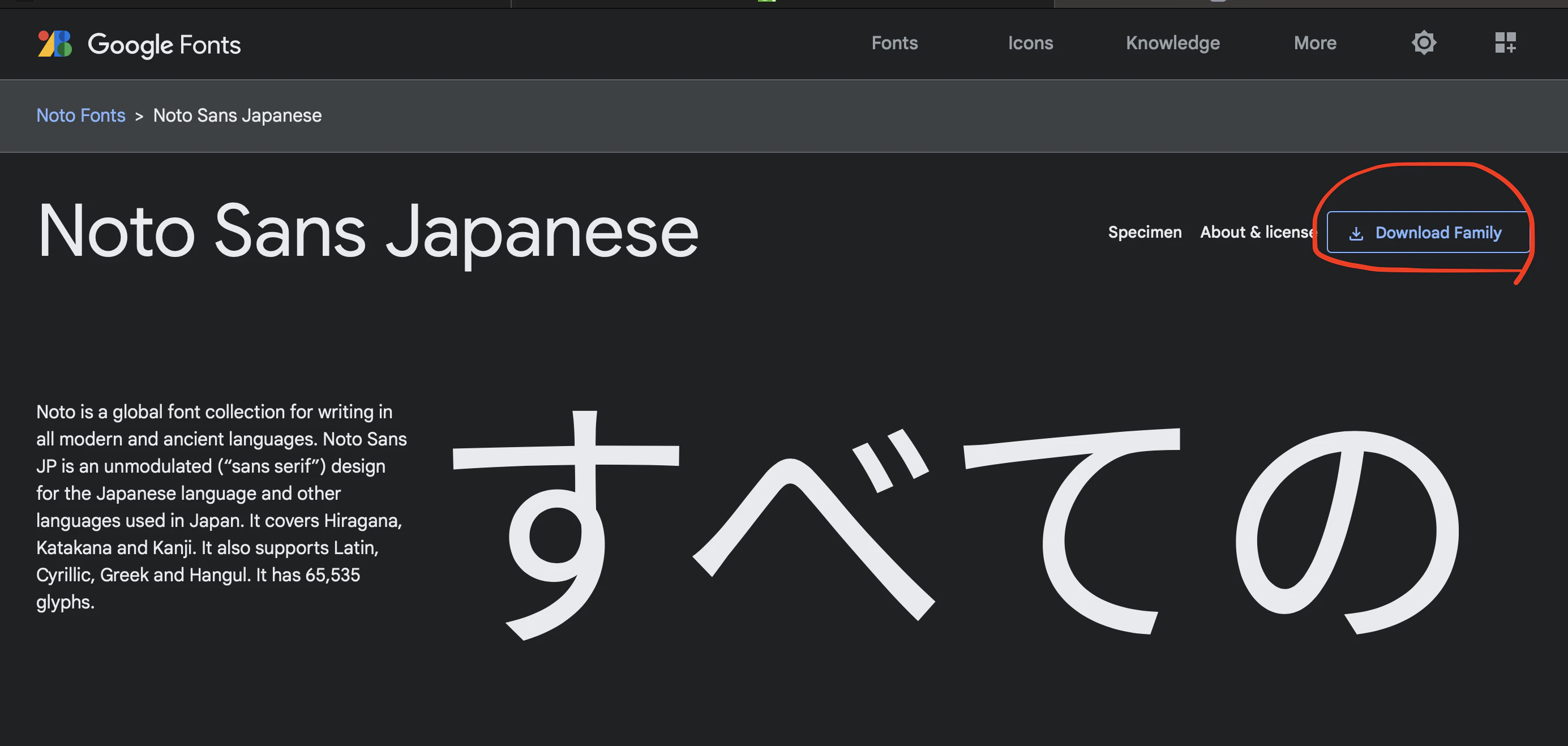Click the breadcrumb separator arrow
This screenshot has height=746, width=1568.
(x=140, y=116)
